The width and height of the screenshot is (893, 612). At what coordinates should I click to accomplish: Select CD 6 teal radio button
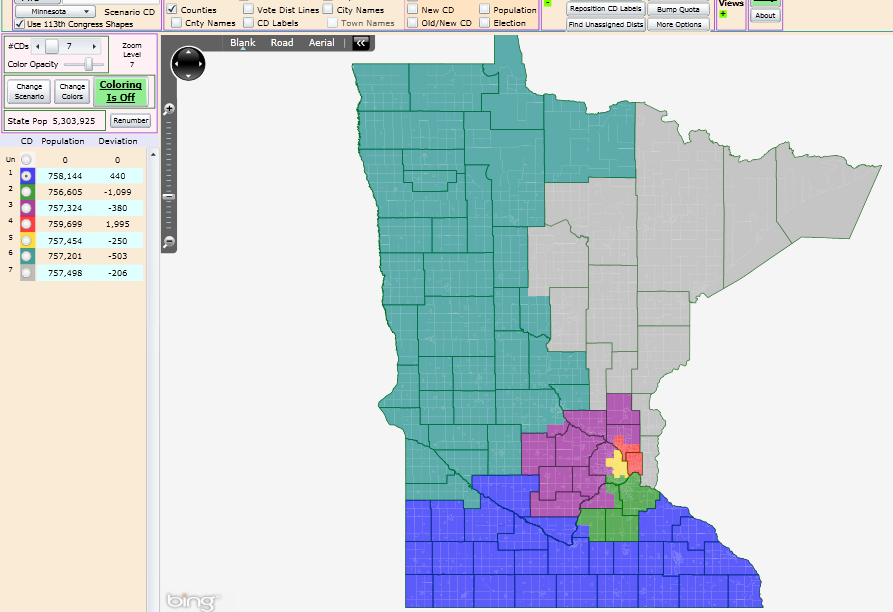tap(27, 256)
